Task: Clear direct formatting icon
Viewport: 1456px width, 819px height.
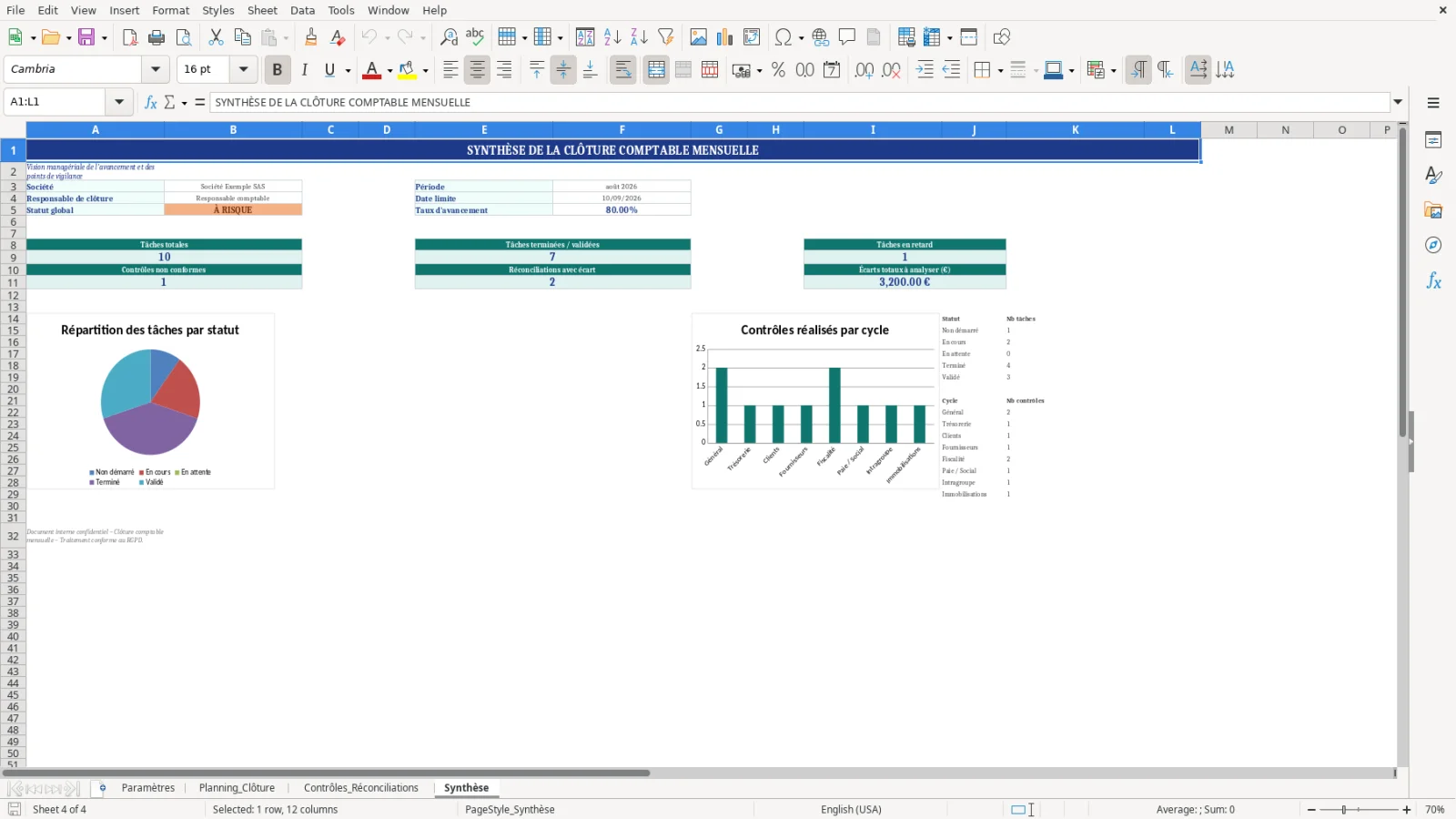Action: point(338,37)
